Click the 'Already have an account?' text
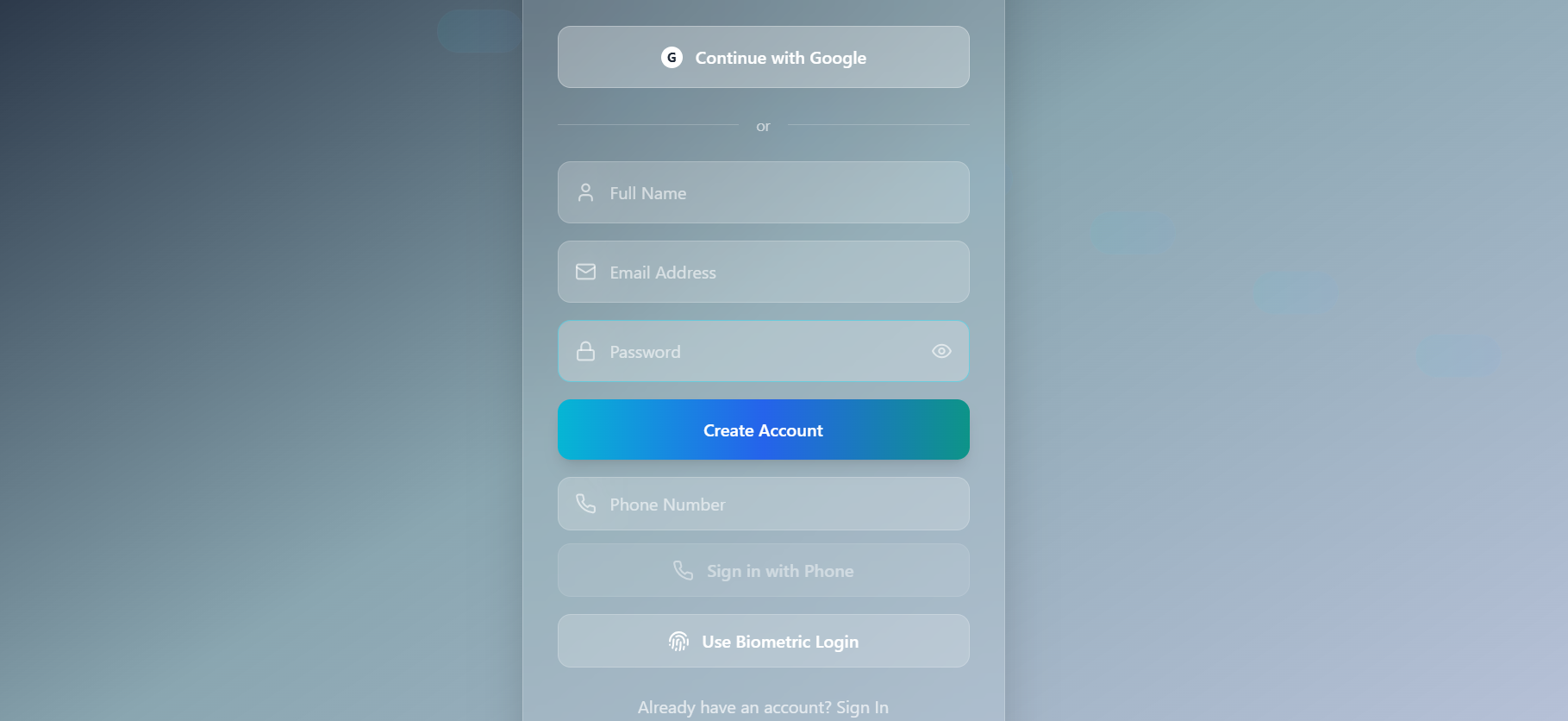 [x=734, y=707]
